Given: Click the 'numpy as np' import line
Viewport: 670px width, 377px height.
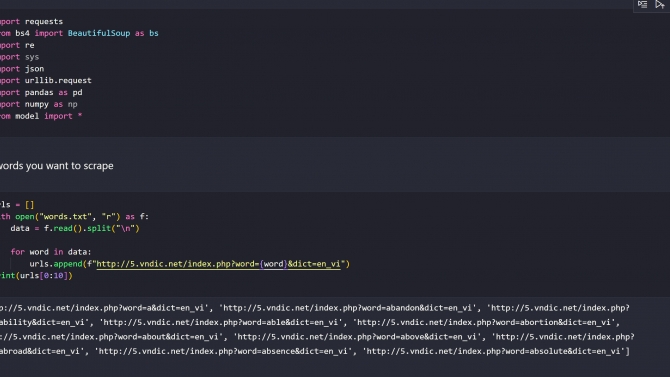Looking at the screenshot, I should click(39, 104).
